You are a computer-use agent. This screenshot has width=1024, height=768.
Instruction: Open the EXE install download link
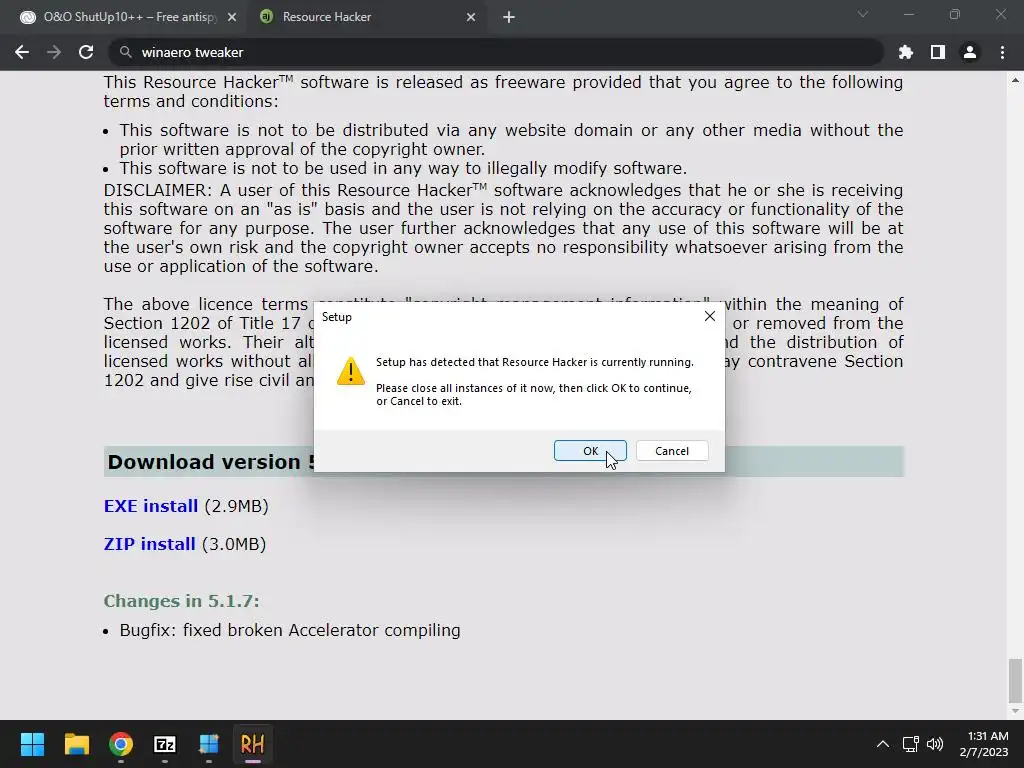151,506
